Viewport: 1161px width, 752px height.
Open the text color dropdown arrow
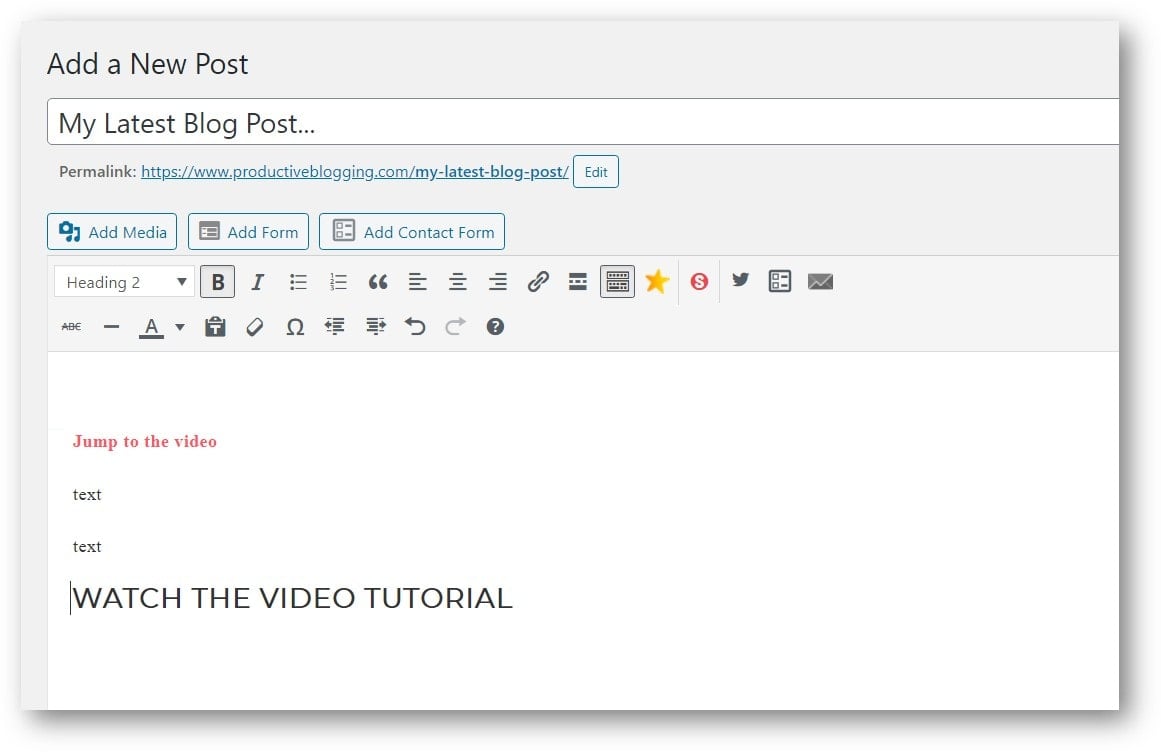coord(180,326)
